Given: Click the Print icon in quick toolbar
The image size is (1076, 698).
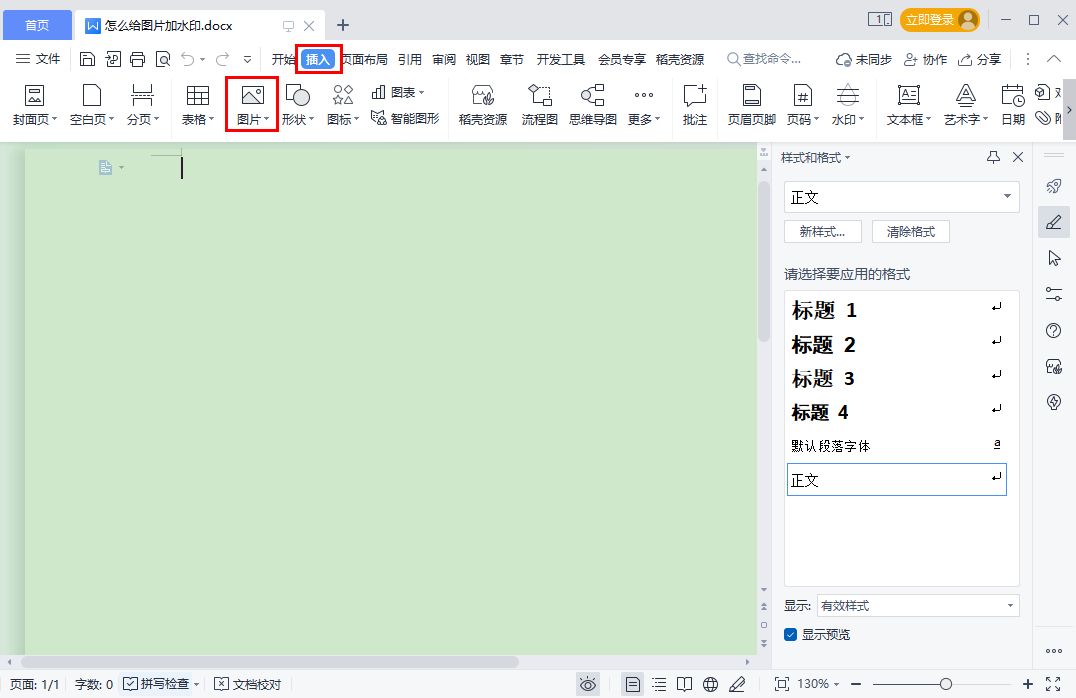Looking at the screenshot, I should [x=137, y=59].
